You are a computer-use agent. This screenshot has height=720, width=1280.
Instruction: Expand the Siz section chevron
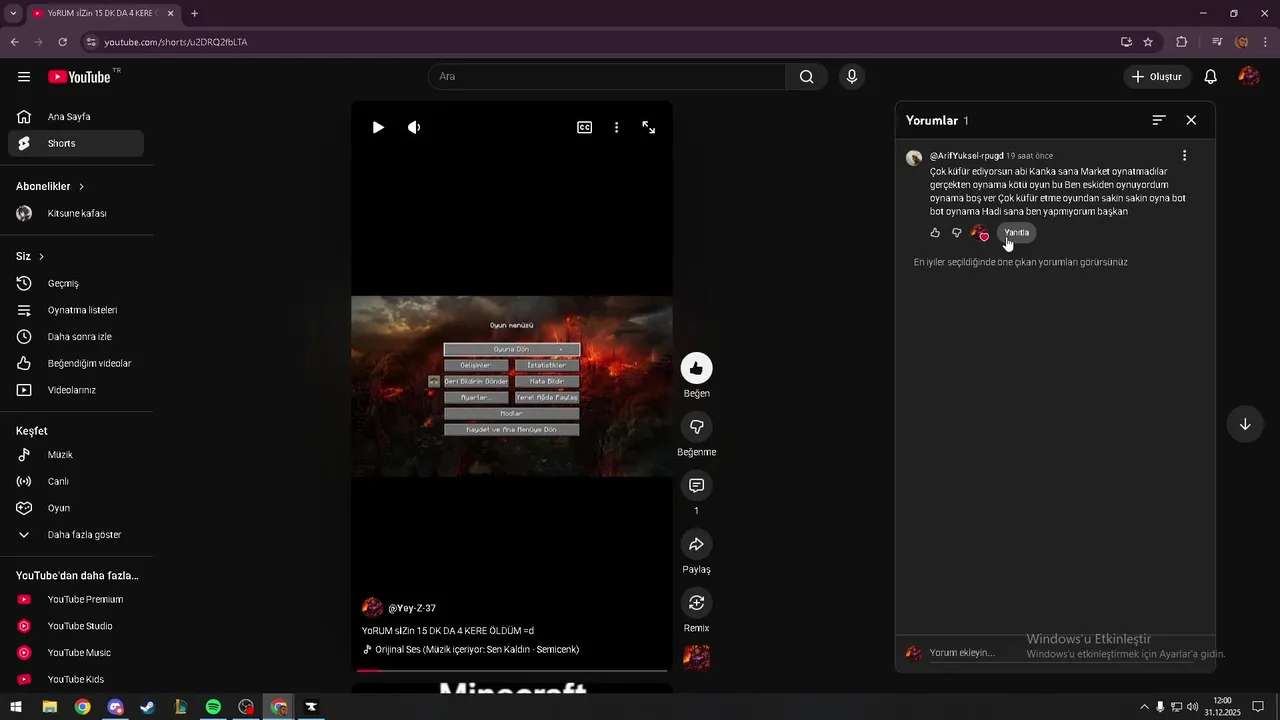(x=41, y=257)
